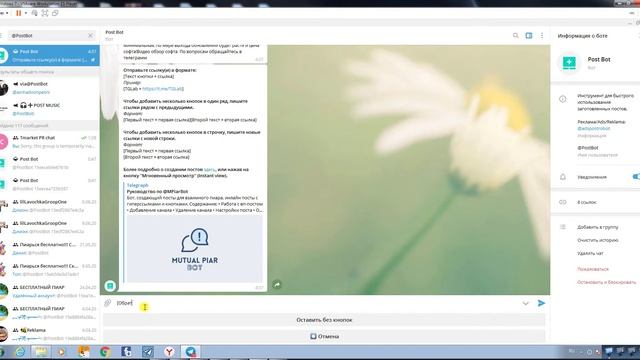Click the red Пожаловаться report action
This screenshot has width=640, height=360.
point(593,269)
